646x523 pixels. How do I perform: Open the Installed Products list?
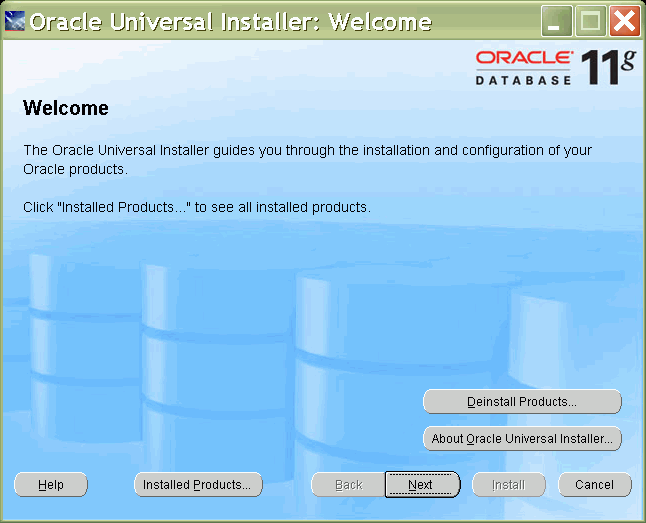coord(198,485)
